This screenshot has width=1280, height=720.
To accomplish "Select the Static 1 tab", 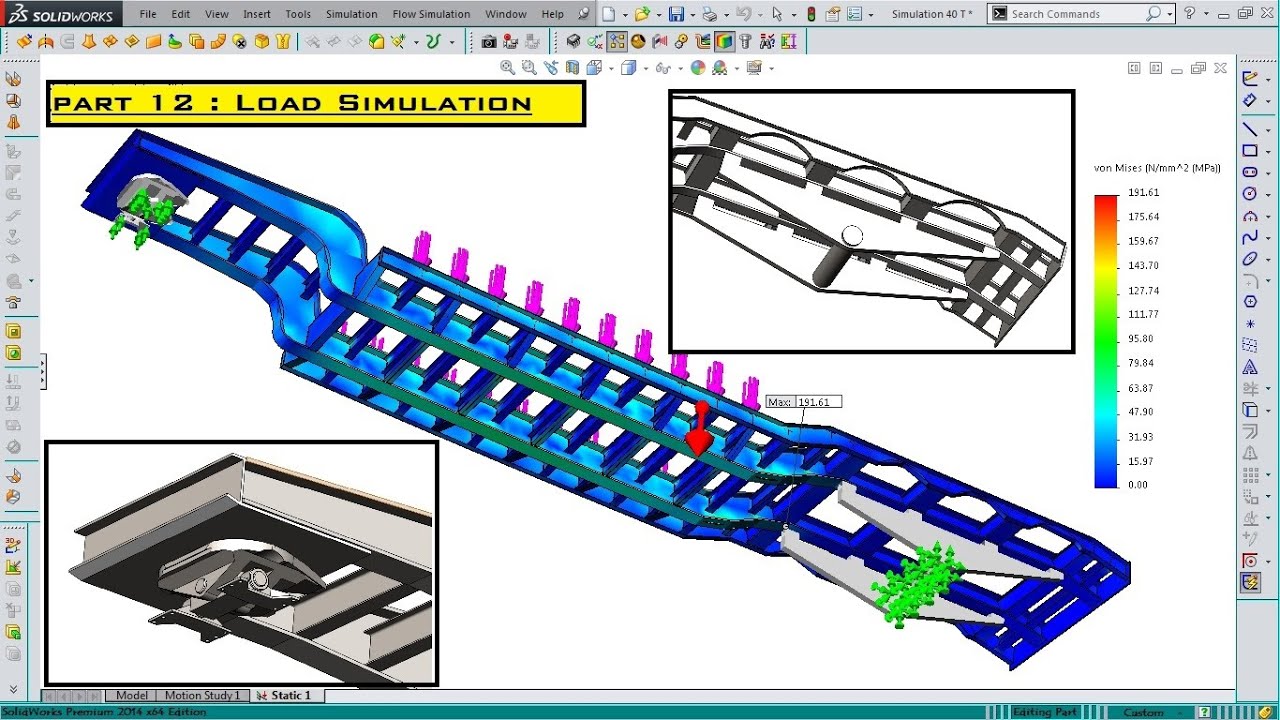I will pyautogui.click(x=286, y=695).
